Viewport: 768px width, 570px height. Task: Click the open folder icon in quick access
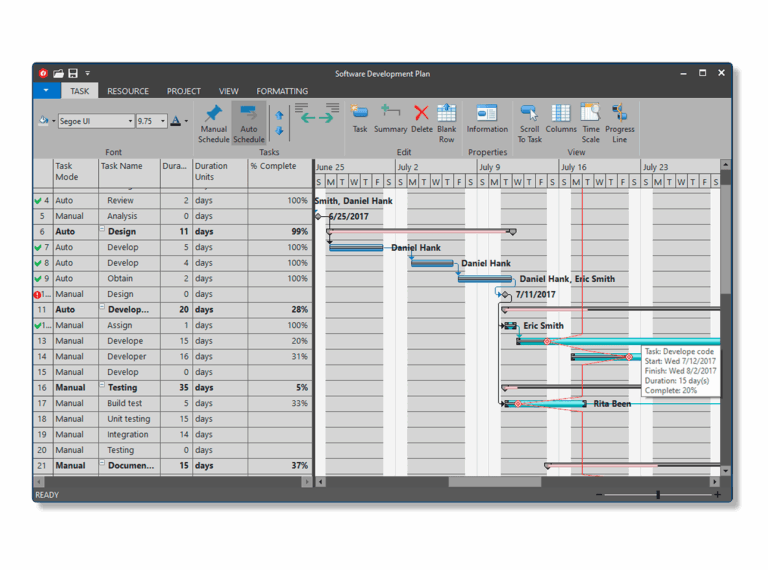58,73
